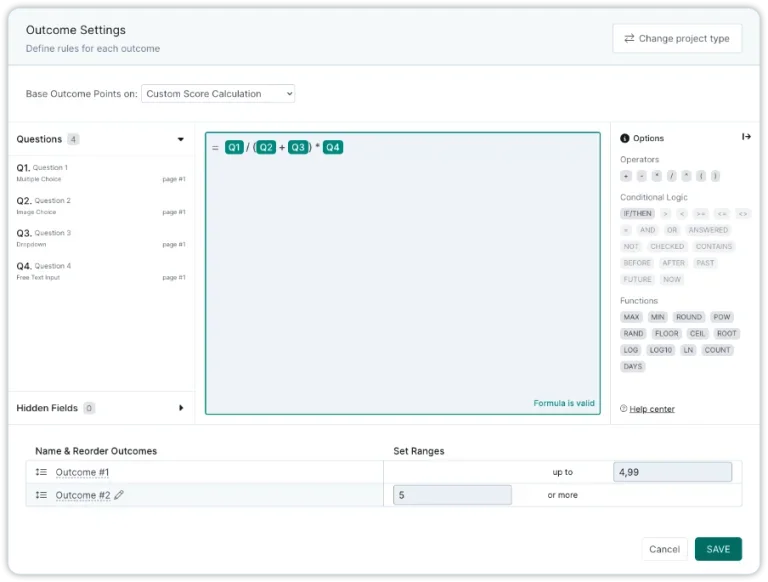This screenshot has height=582, width=768.
Task: Insert the less-than comparison
Action: 682,214
